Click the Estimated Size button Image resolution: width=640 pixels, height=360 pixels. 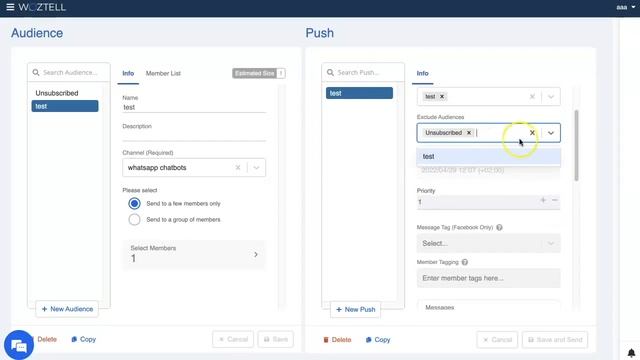254,73
